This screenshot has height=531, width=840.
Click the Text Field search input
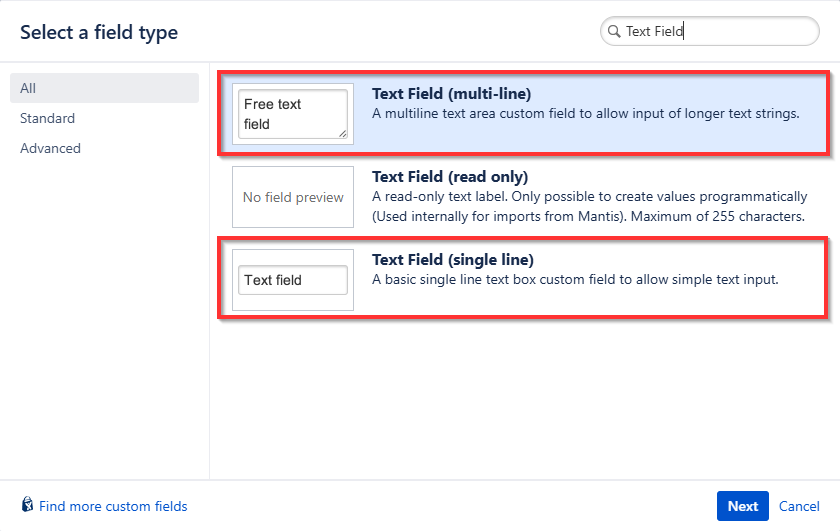click(x=715, y=32)
